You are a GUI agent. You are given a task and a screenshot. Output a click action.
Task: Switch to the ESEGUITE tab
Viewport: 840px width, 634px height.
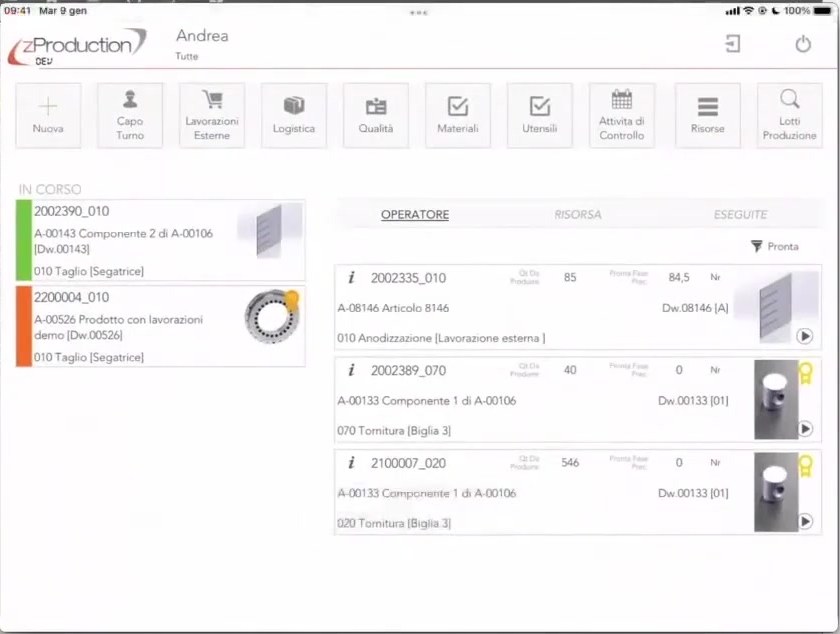740,214
